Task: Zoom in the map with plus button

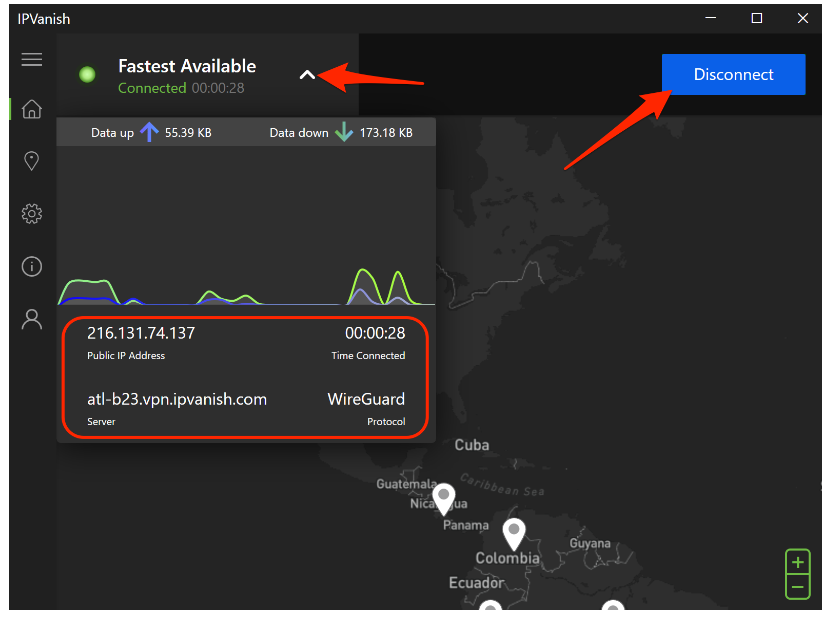Action: 798,562
